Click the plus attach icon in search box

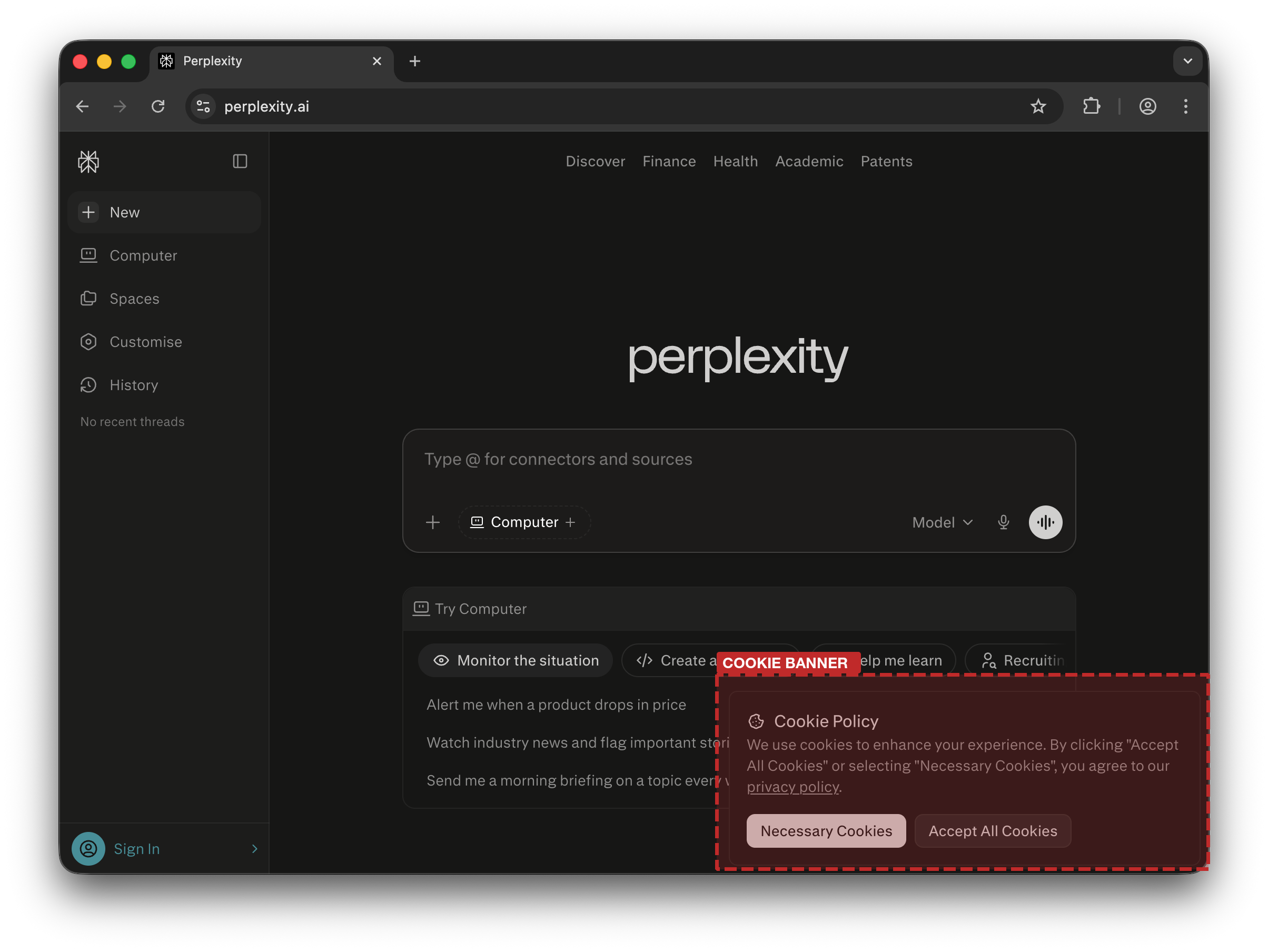[433, 522]
